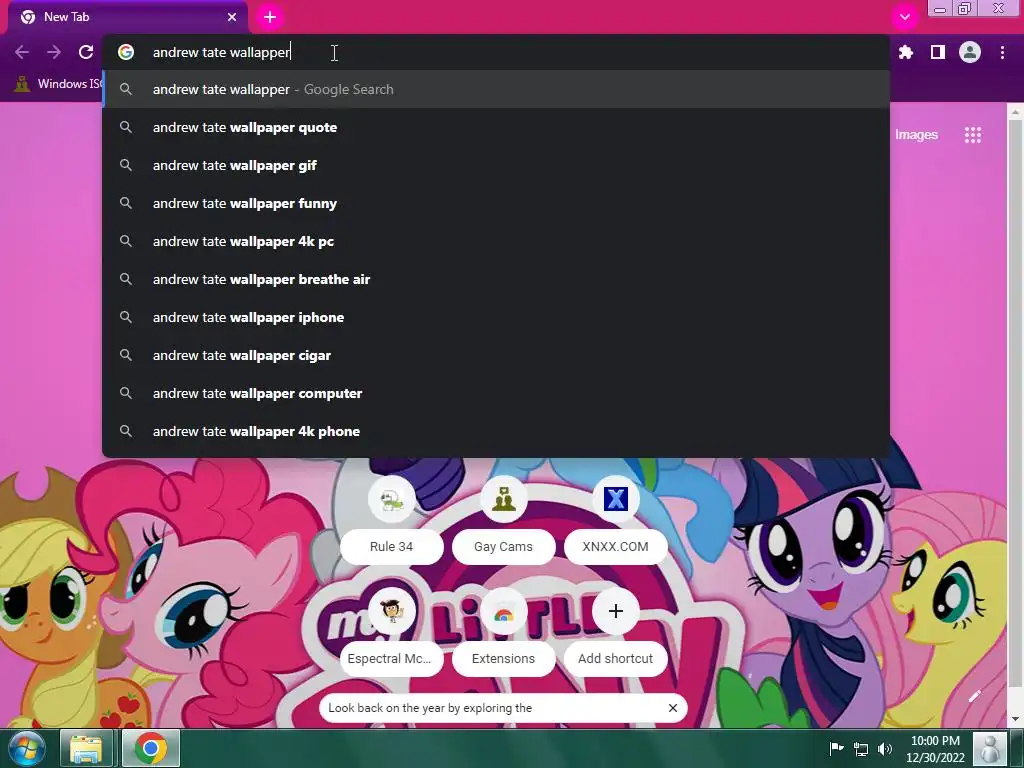The width and height of the screenshot is (1024, 768).
Task: Click the page scrollbar down arrow
Action: [x=1016, y=719]
